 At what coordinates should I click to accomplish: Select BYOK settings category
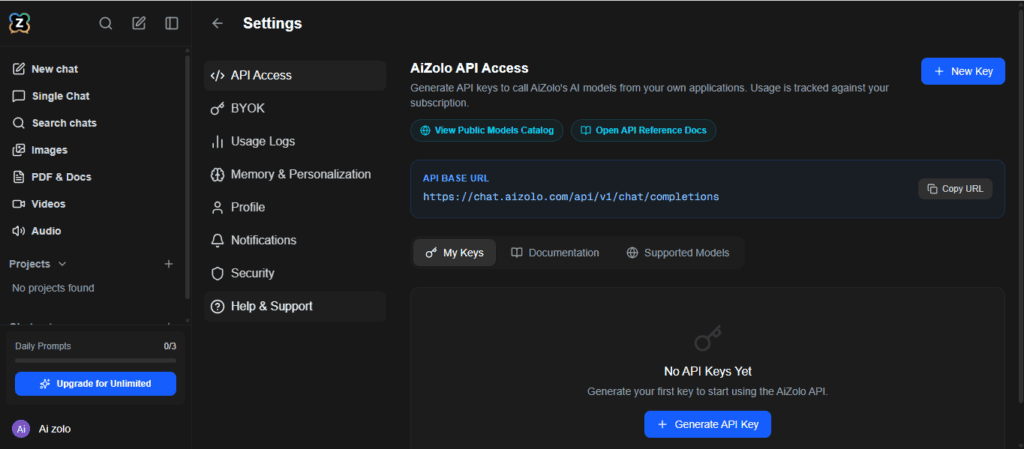pyautogui.click(x=295, y=108)
